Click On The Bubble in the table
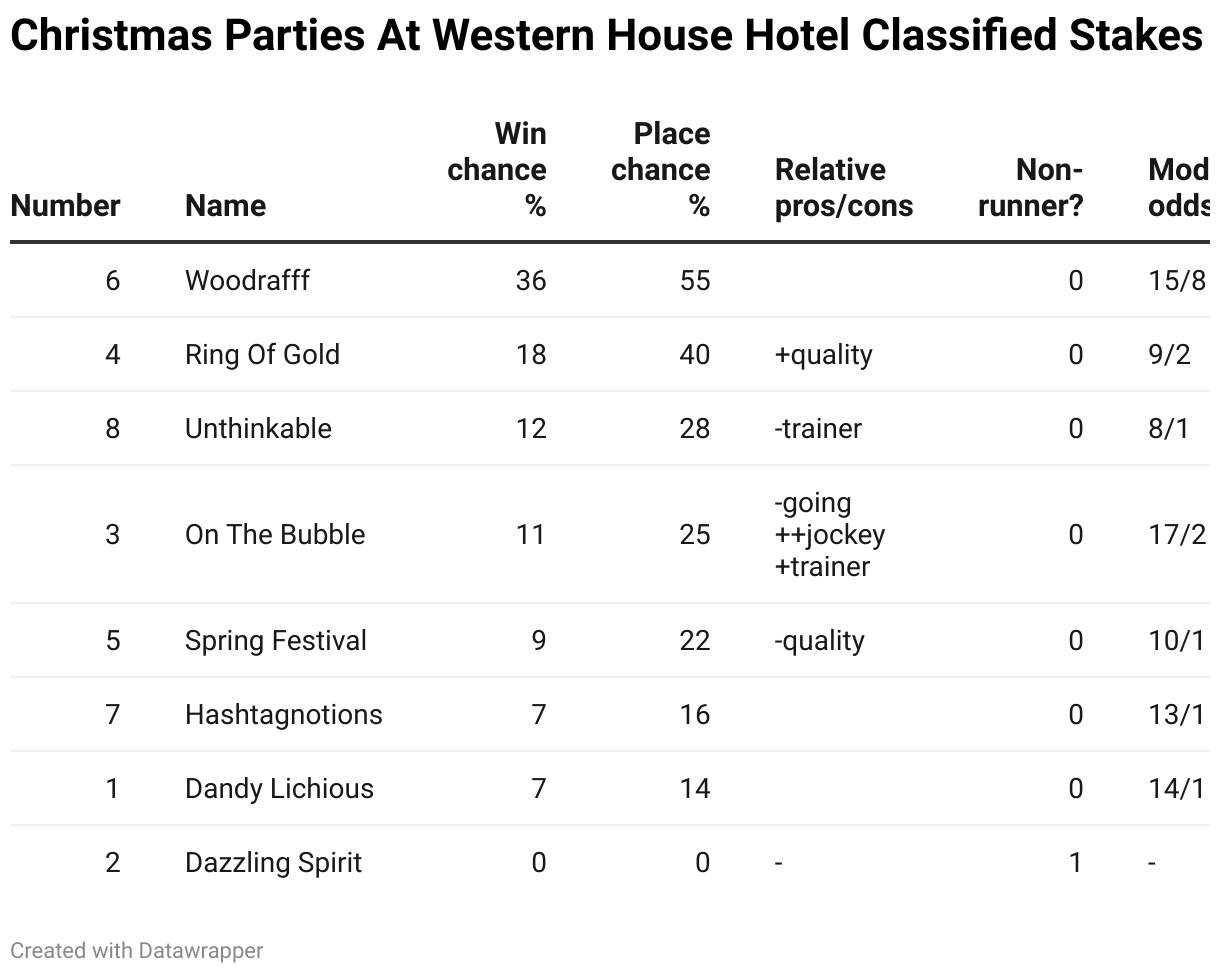 (x=275, y=534)
